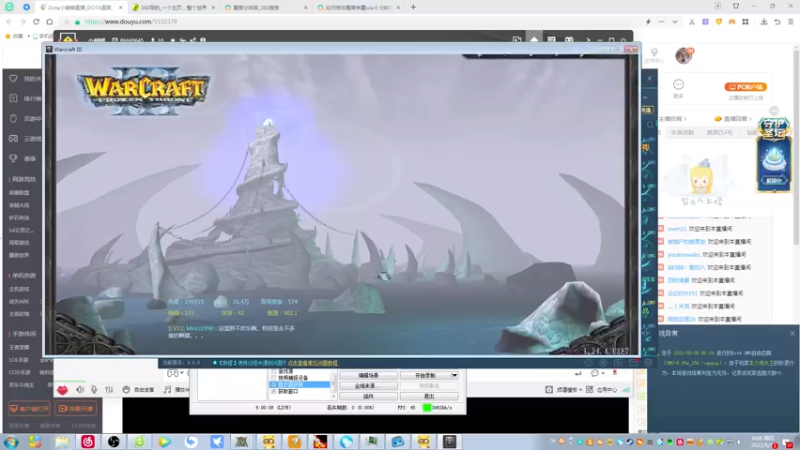
Task: Click the lightning speed-mode icon near address bar
Action: [648, 22]
